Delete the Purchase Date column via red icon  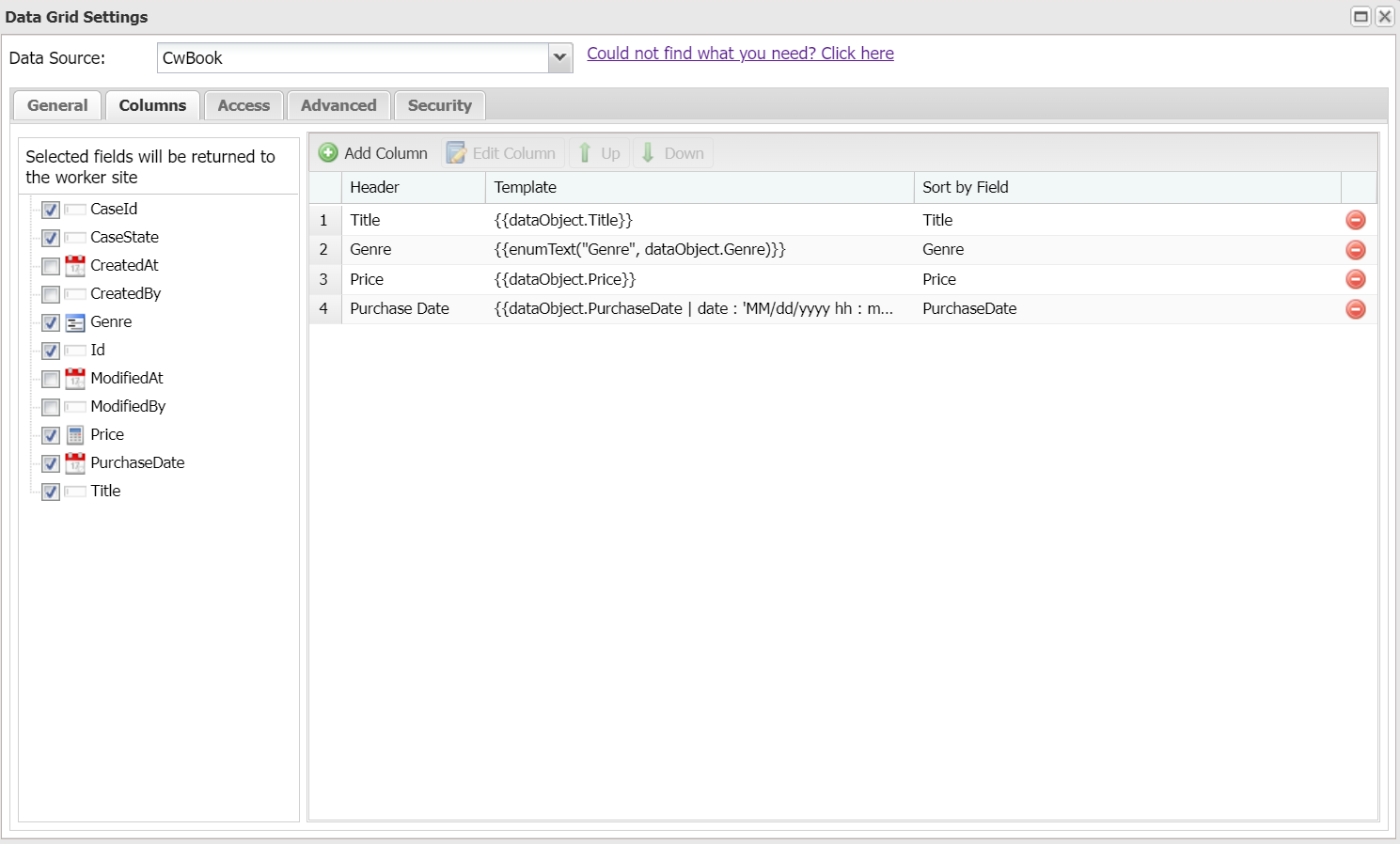pos(1355,308)
